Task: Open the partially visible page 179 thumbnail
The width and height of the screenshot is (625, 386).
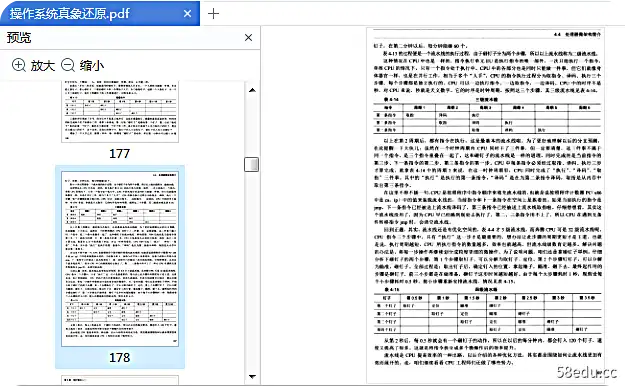Action: point(120,380)
